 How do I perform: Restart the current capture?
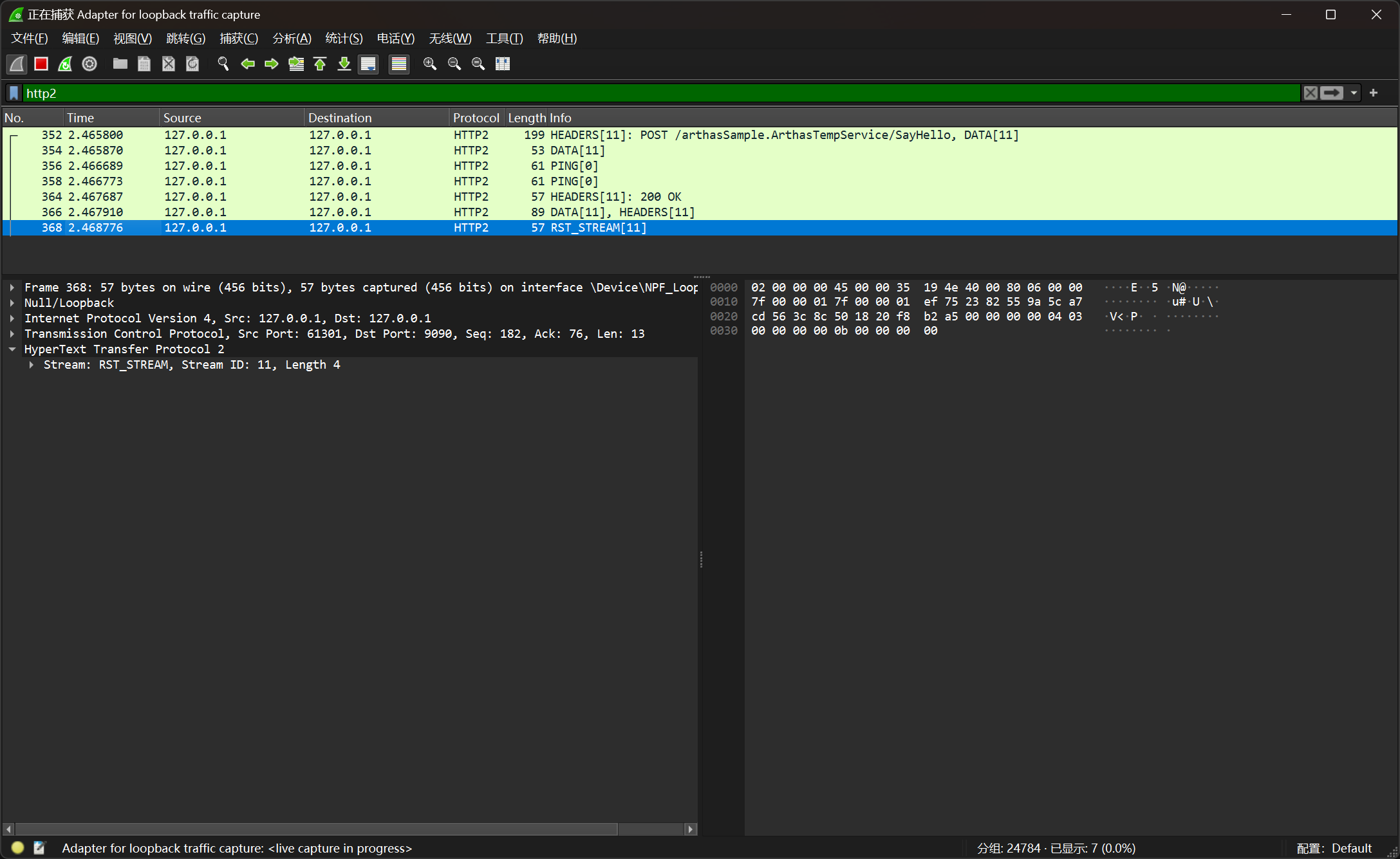click(65, 64)
